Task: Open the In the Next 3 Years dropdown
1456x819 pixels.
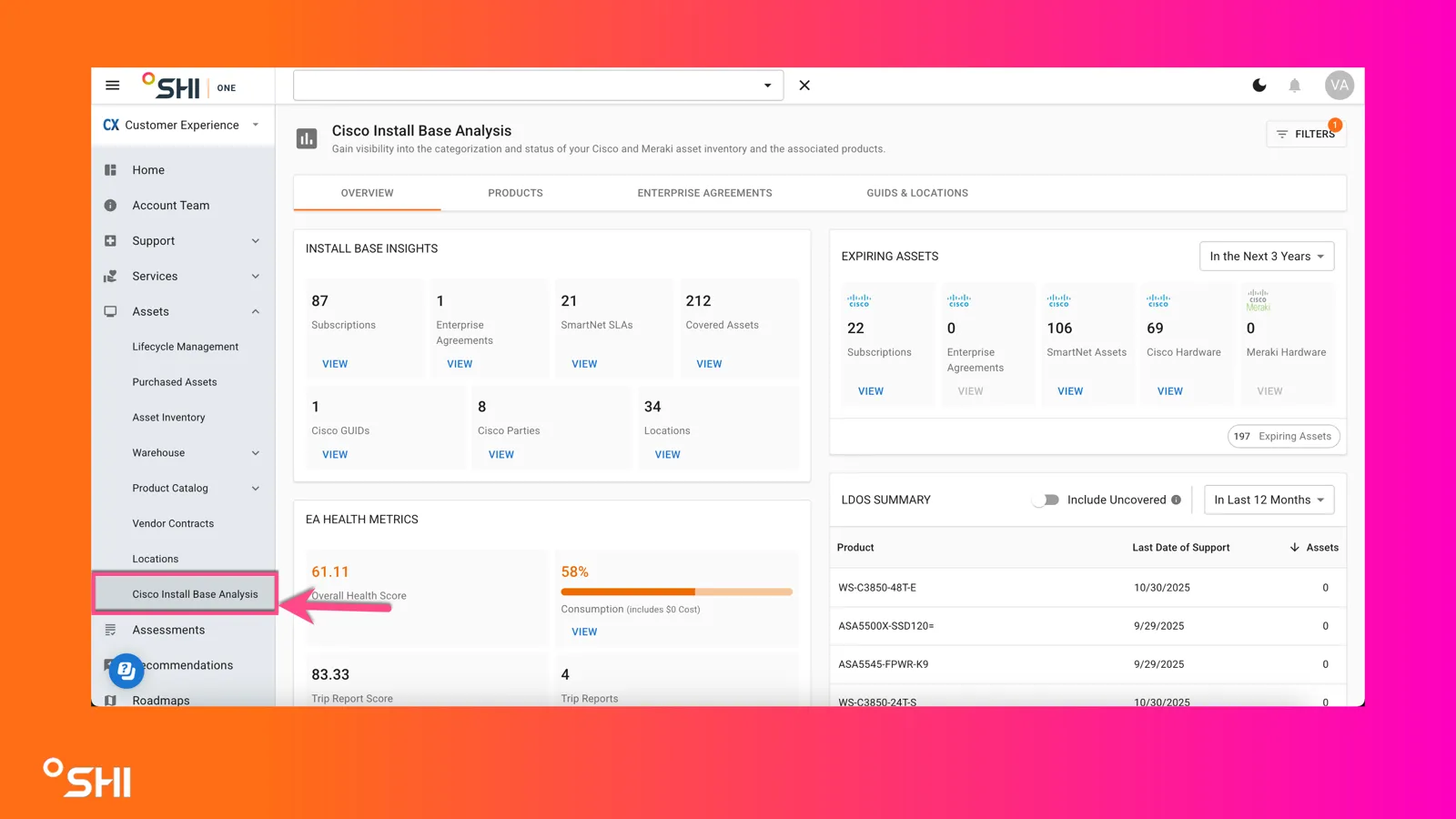Action: [1267, 257]
